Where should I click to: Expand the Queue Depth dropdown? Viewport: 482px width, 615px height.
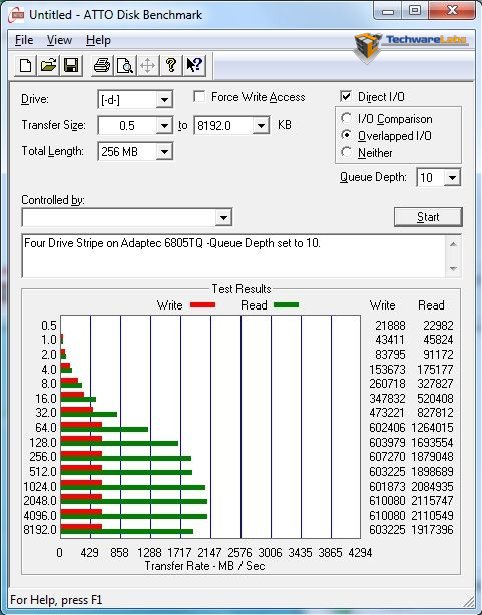[438, 178]
